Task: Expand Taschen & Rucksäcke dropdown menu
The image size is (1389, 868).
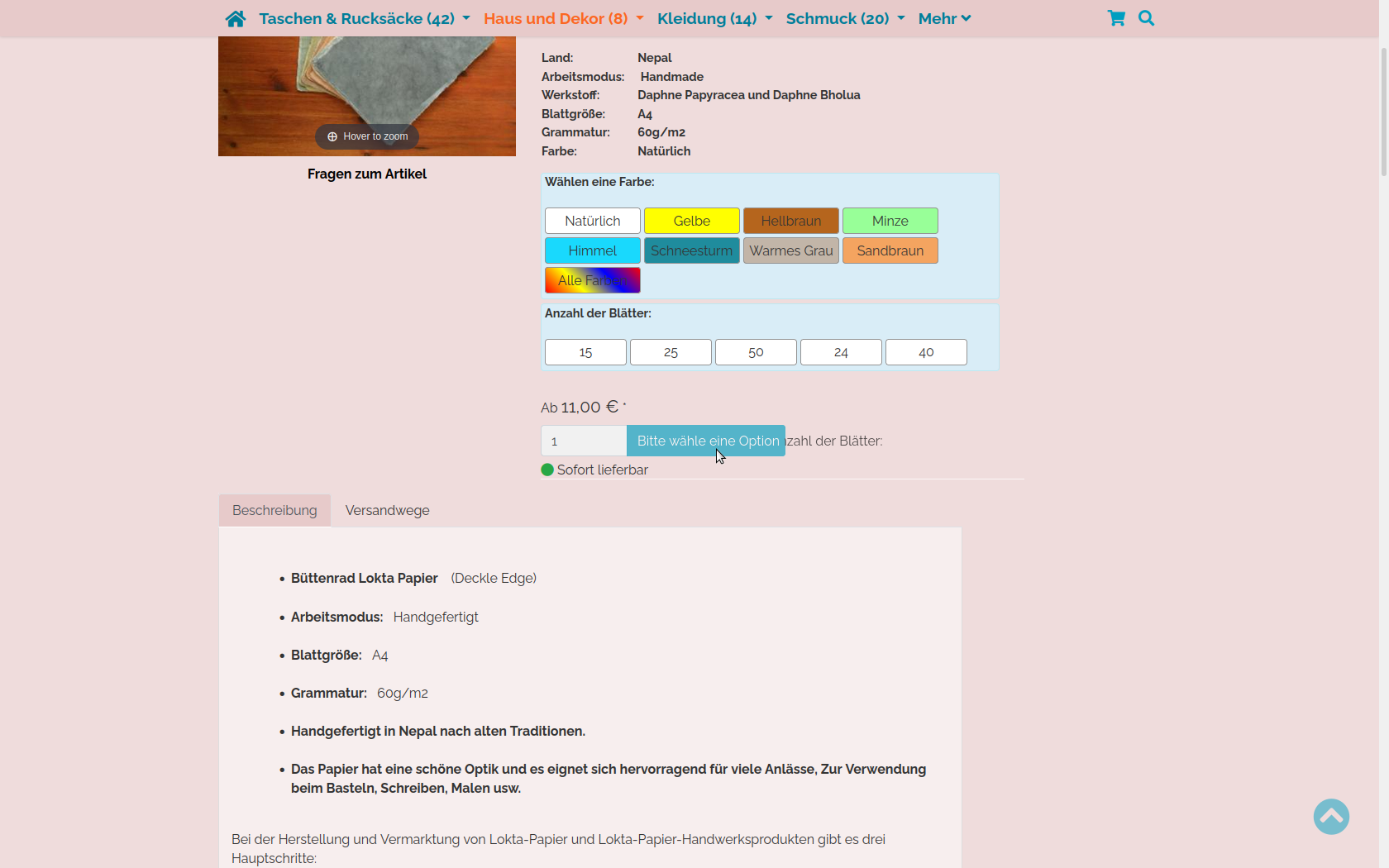Action: [365, 18]
